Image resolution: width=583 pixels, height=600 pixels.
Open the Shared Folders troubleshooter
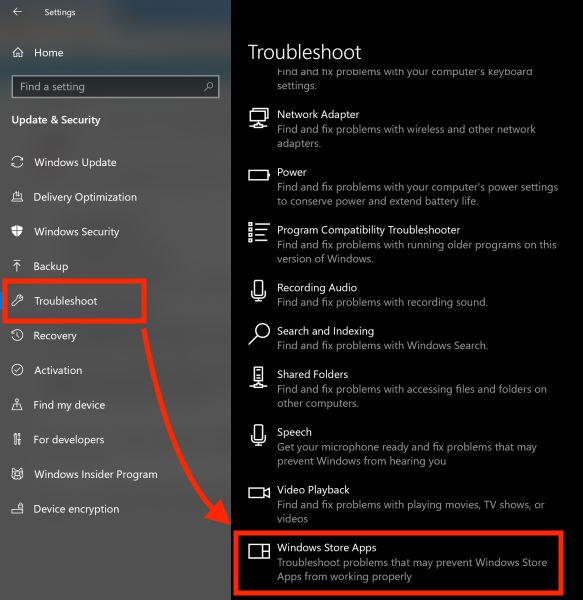pyautogui.click(x=398, y=388)
